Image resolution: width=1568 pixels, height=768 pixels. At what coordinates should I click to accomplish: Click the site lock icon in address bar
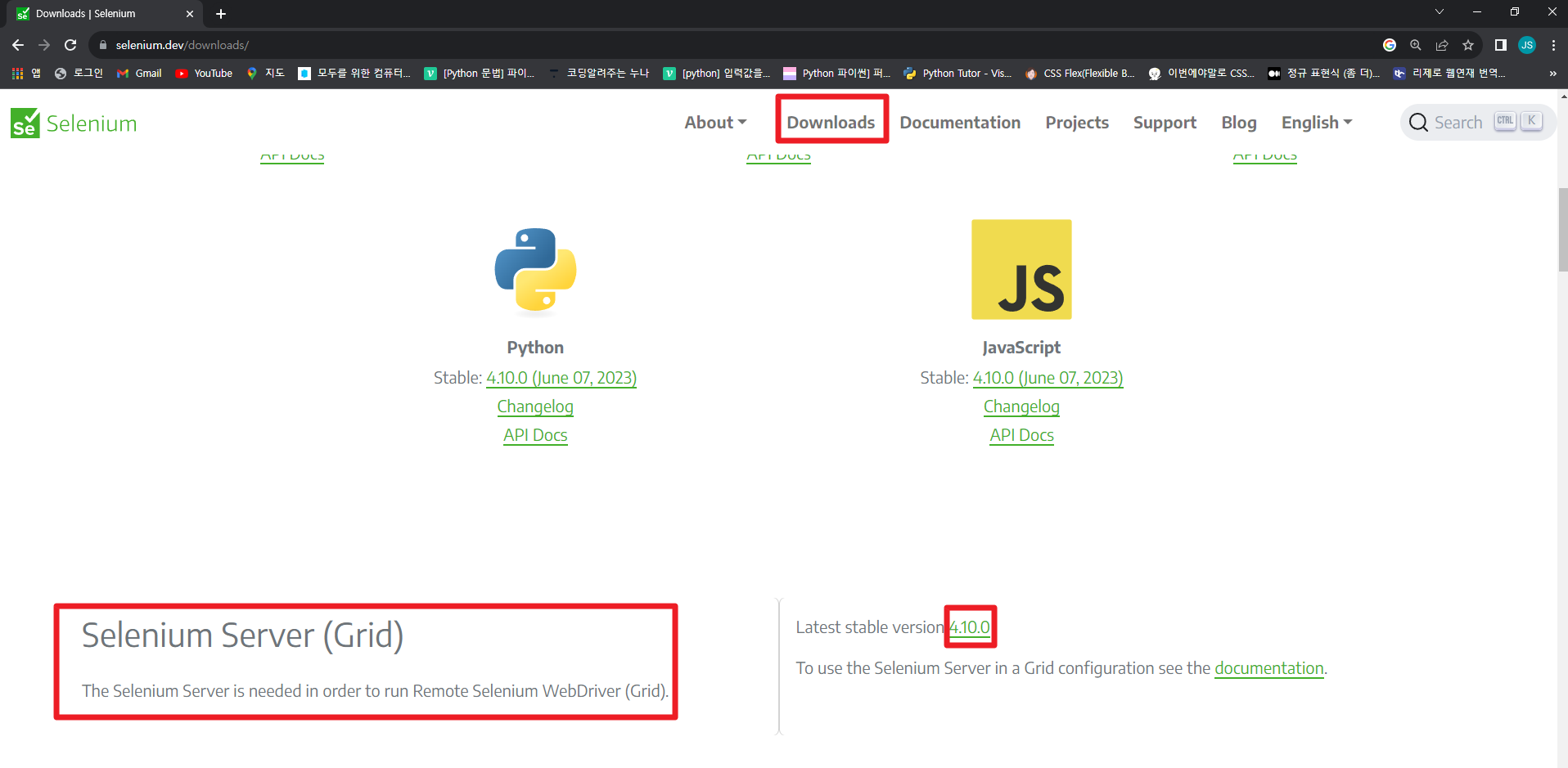coord(103,45)
